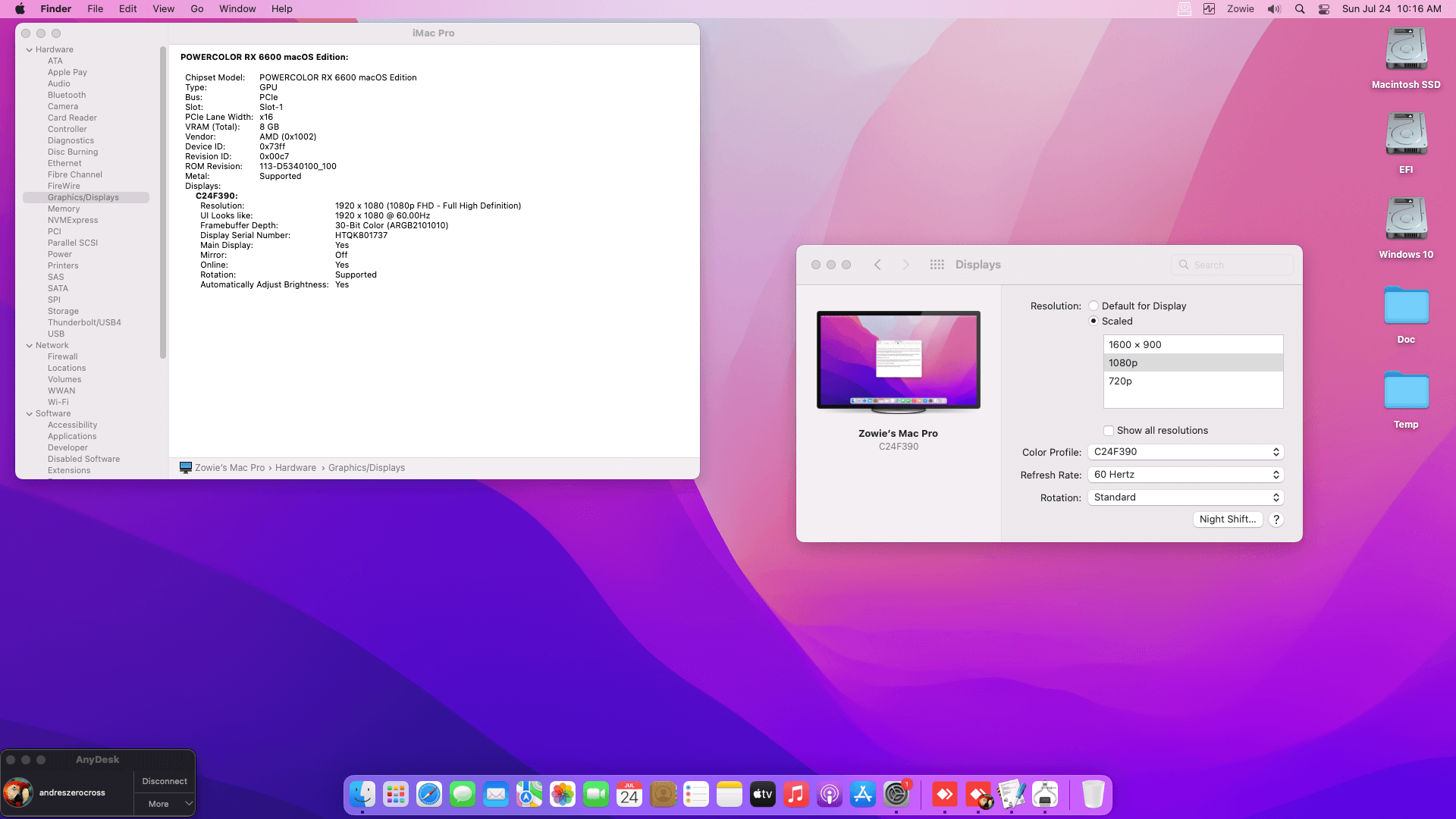Open Maps from the Dock
Screen dimensions: 1456x819
click(529, 794)
